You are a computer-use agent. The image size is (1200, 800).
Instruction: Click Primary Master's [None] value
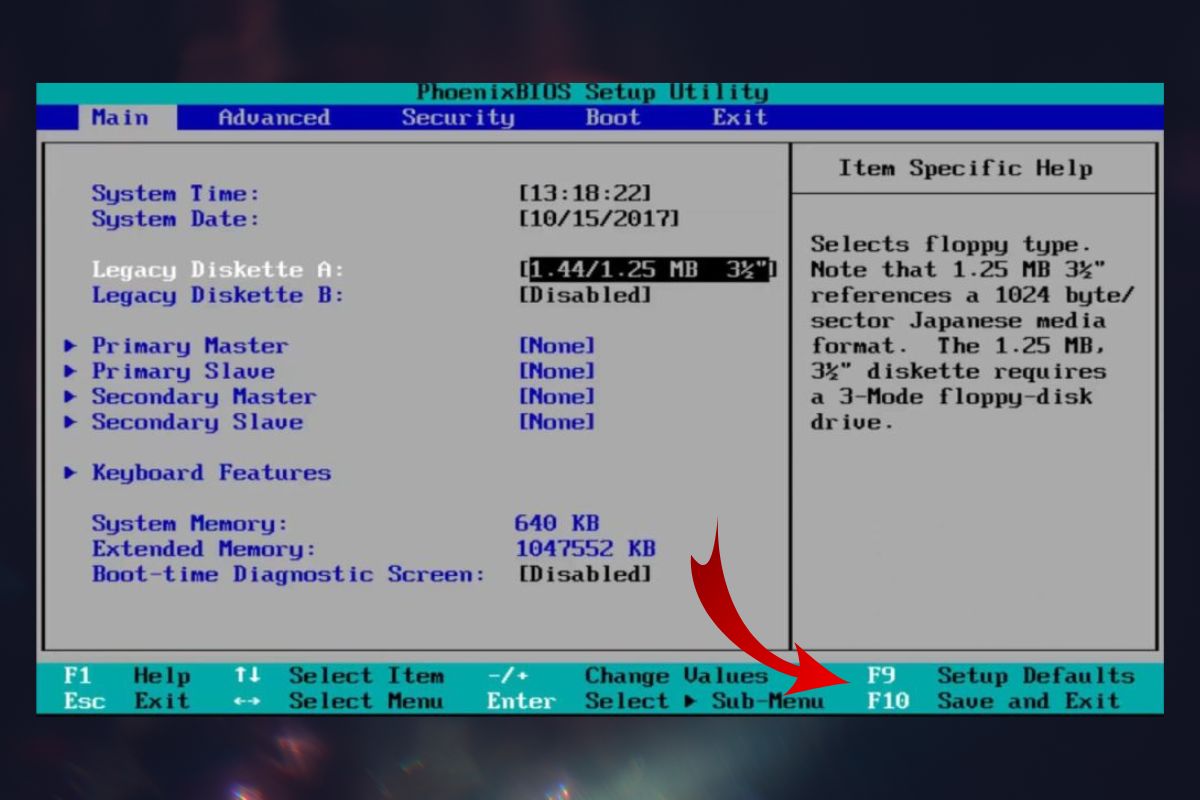[557, 346]
